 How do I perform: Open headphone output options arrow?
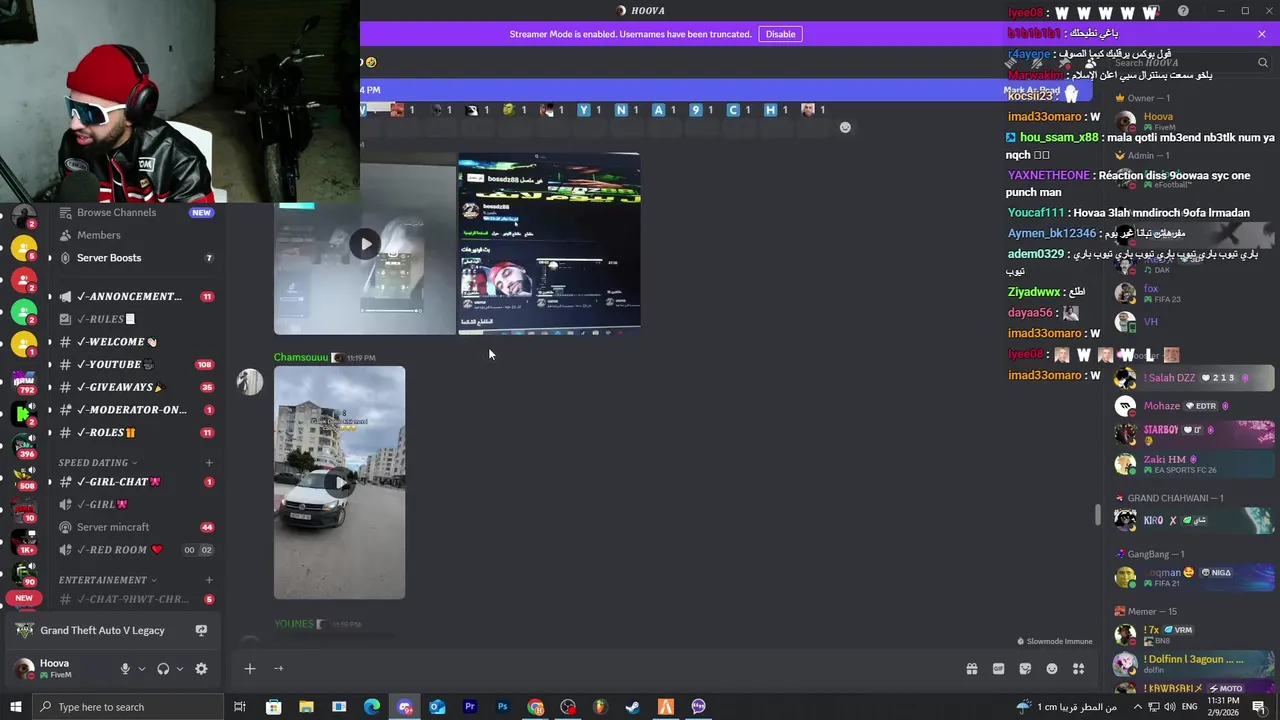pos(180,669)
